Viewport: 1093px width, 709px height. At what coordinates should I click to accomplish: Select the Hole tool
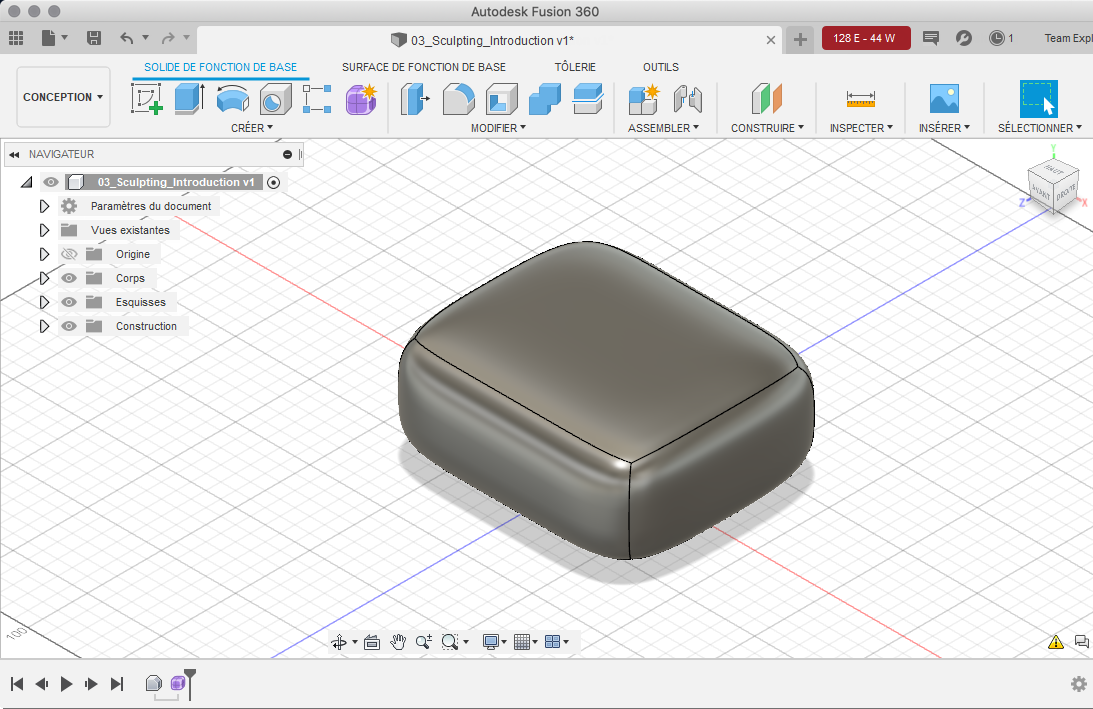(x=275, y=98)
